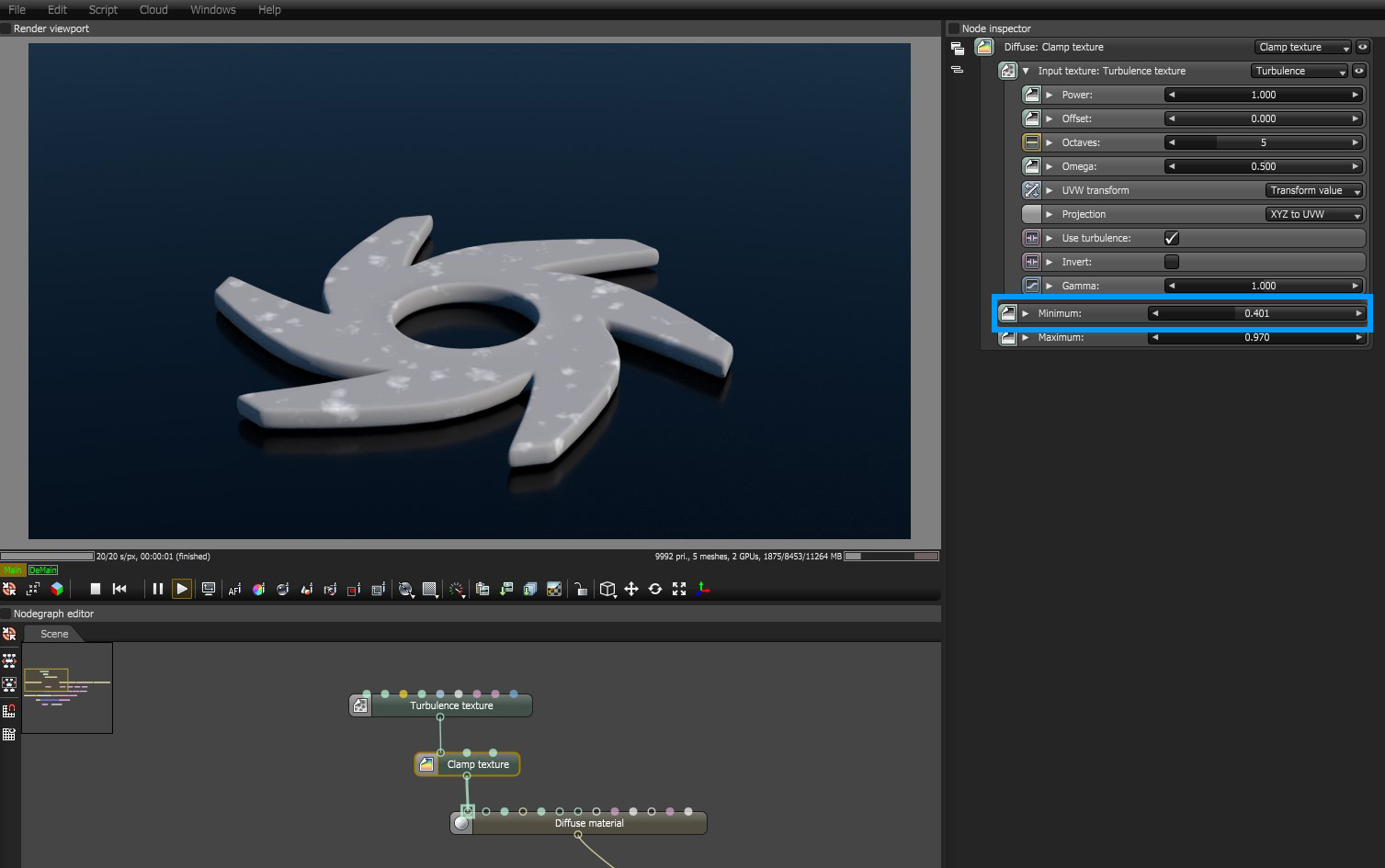
Task: Click the save render icon with green arrow
Action: tap(506, 590)
